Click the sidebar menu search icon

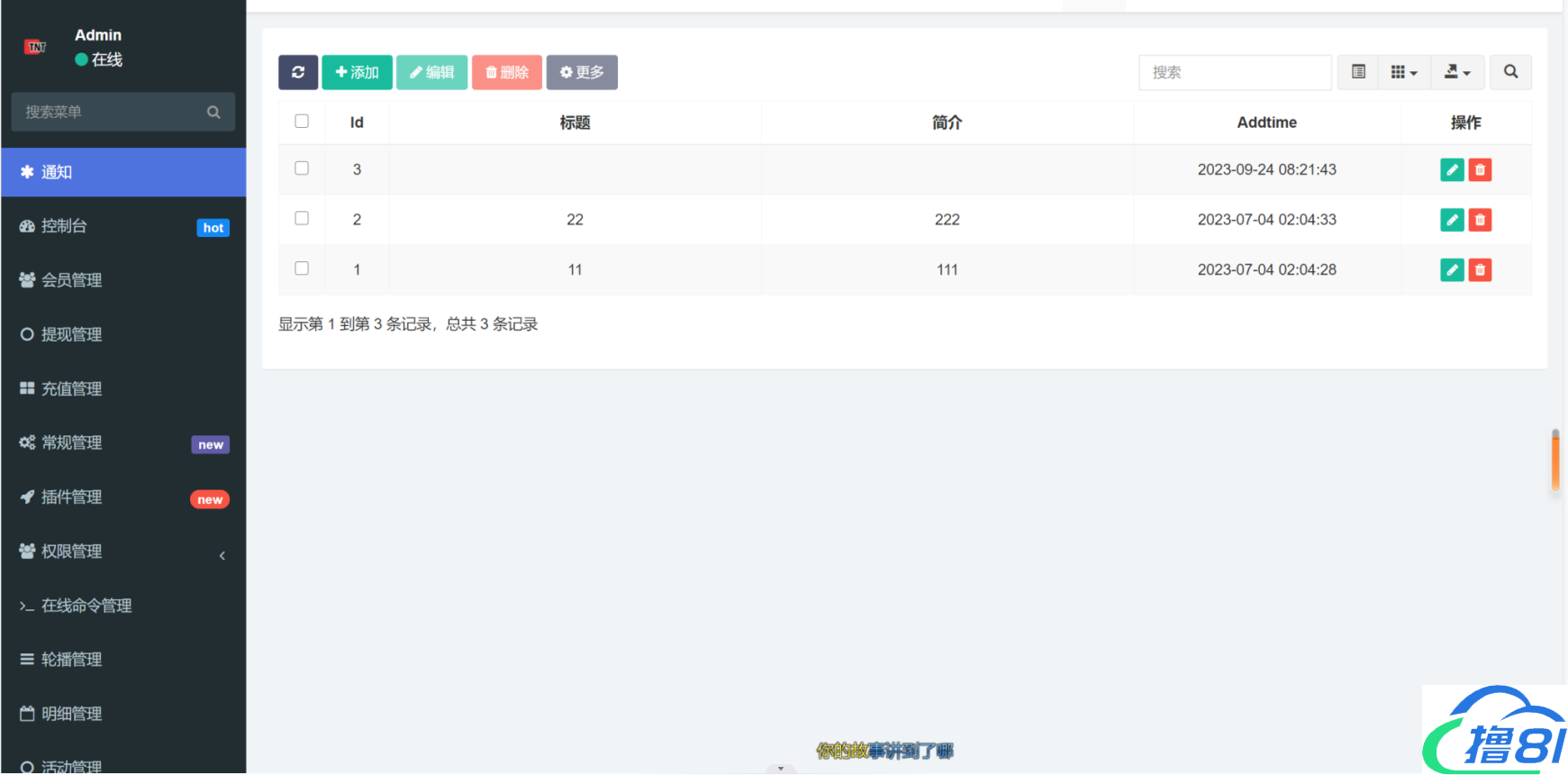pos(213,113)
